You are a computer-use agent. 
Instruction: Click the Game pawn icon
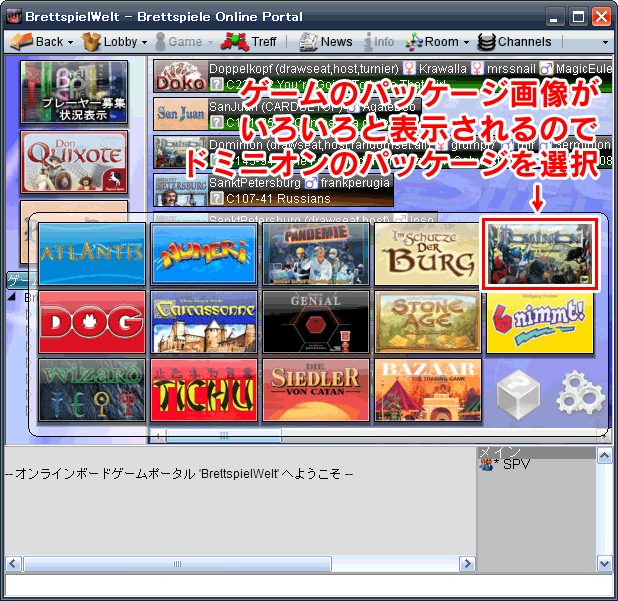tap(160, 41)
